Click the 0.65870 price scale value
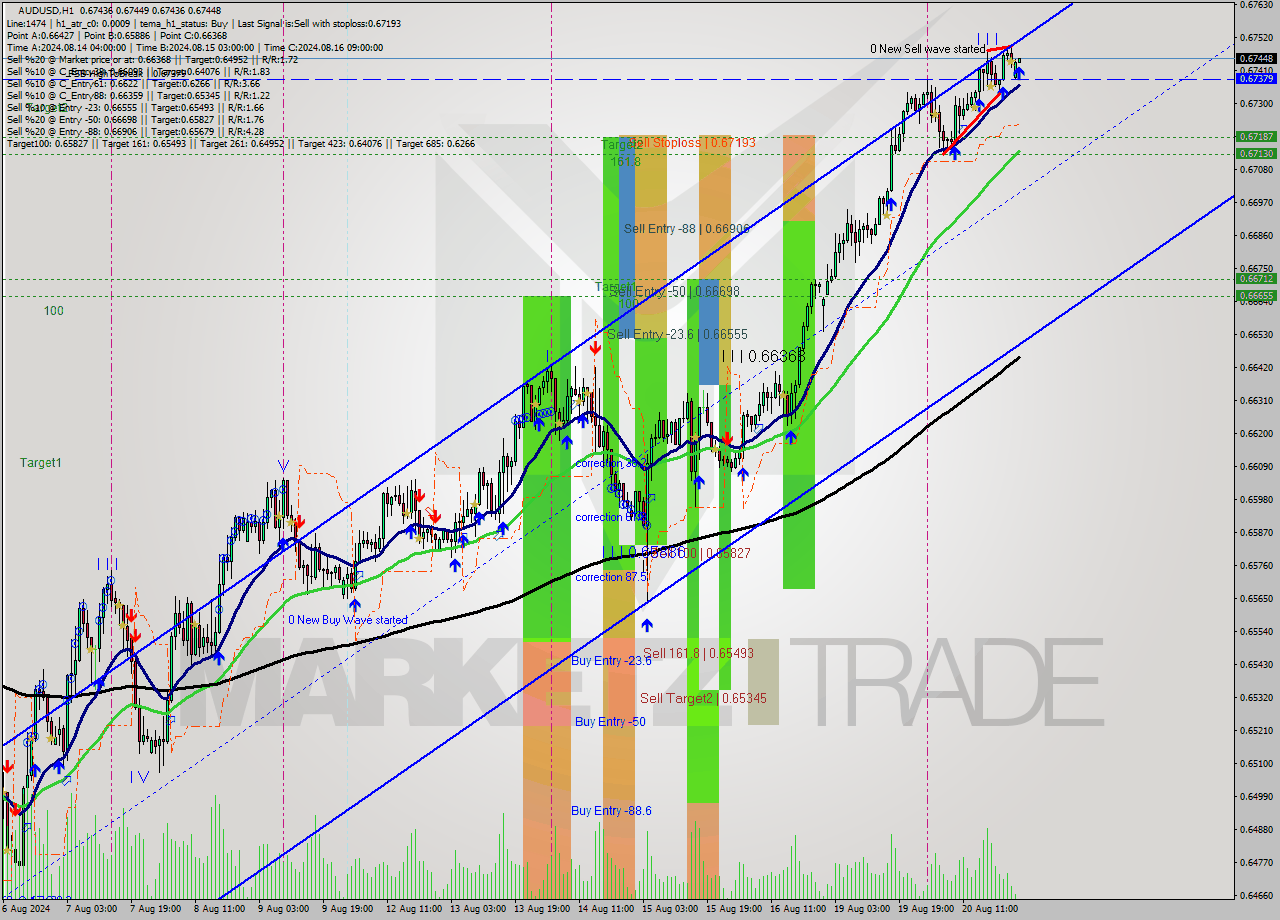Screen dimensions: 1280x920 1256,532
